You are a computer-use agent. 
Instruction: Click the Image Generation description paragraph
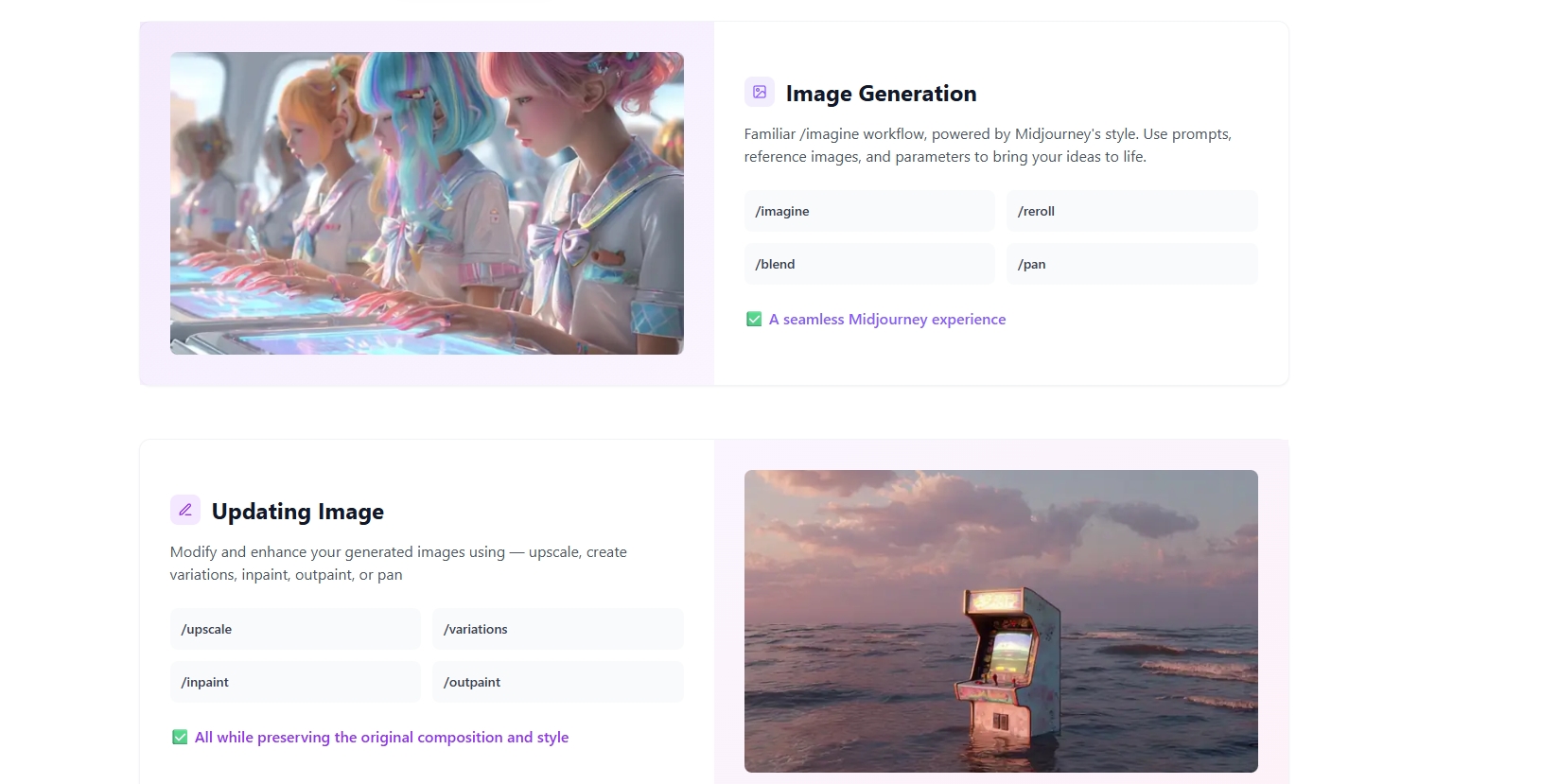988,146
